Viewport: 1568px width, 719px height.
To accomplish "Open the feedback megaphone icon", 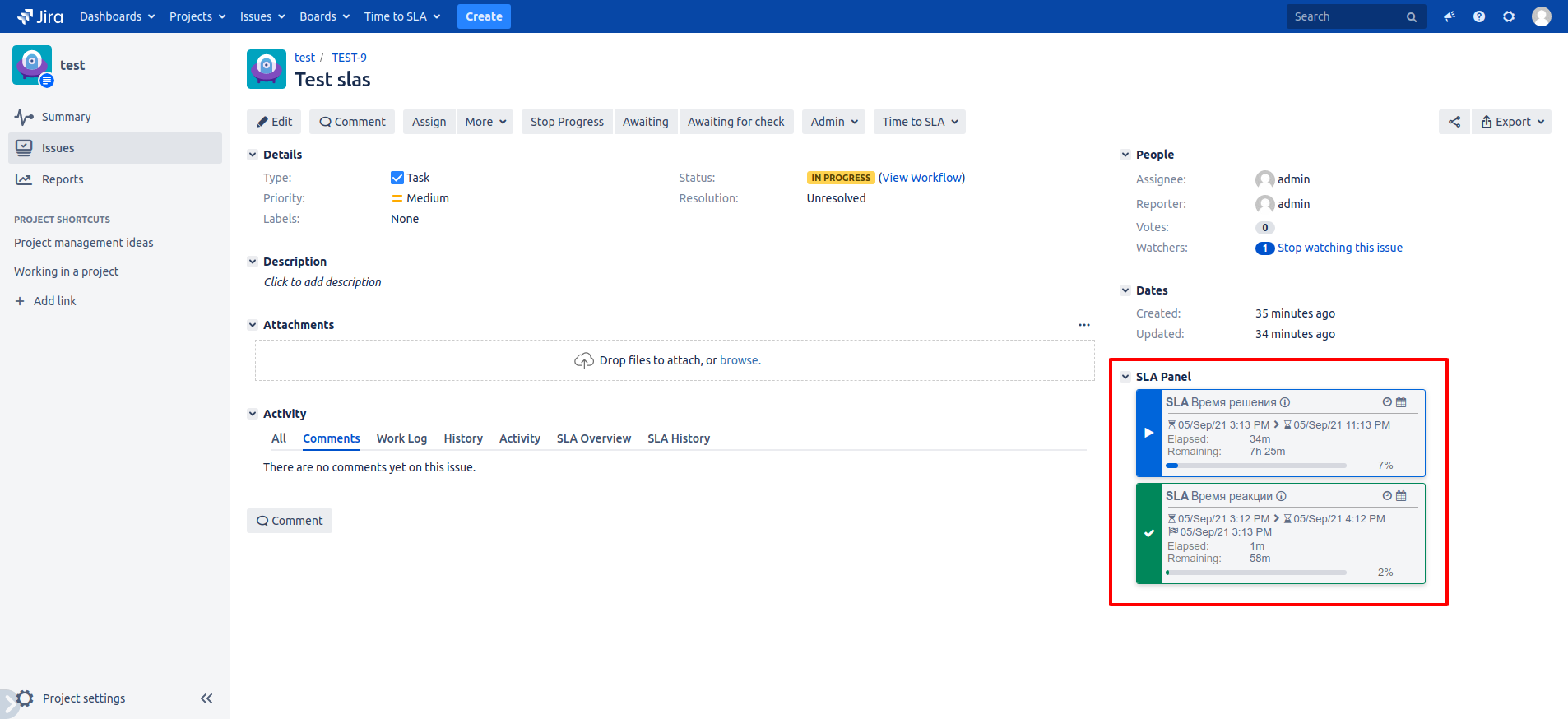I will coord(1450,16).
